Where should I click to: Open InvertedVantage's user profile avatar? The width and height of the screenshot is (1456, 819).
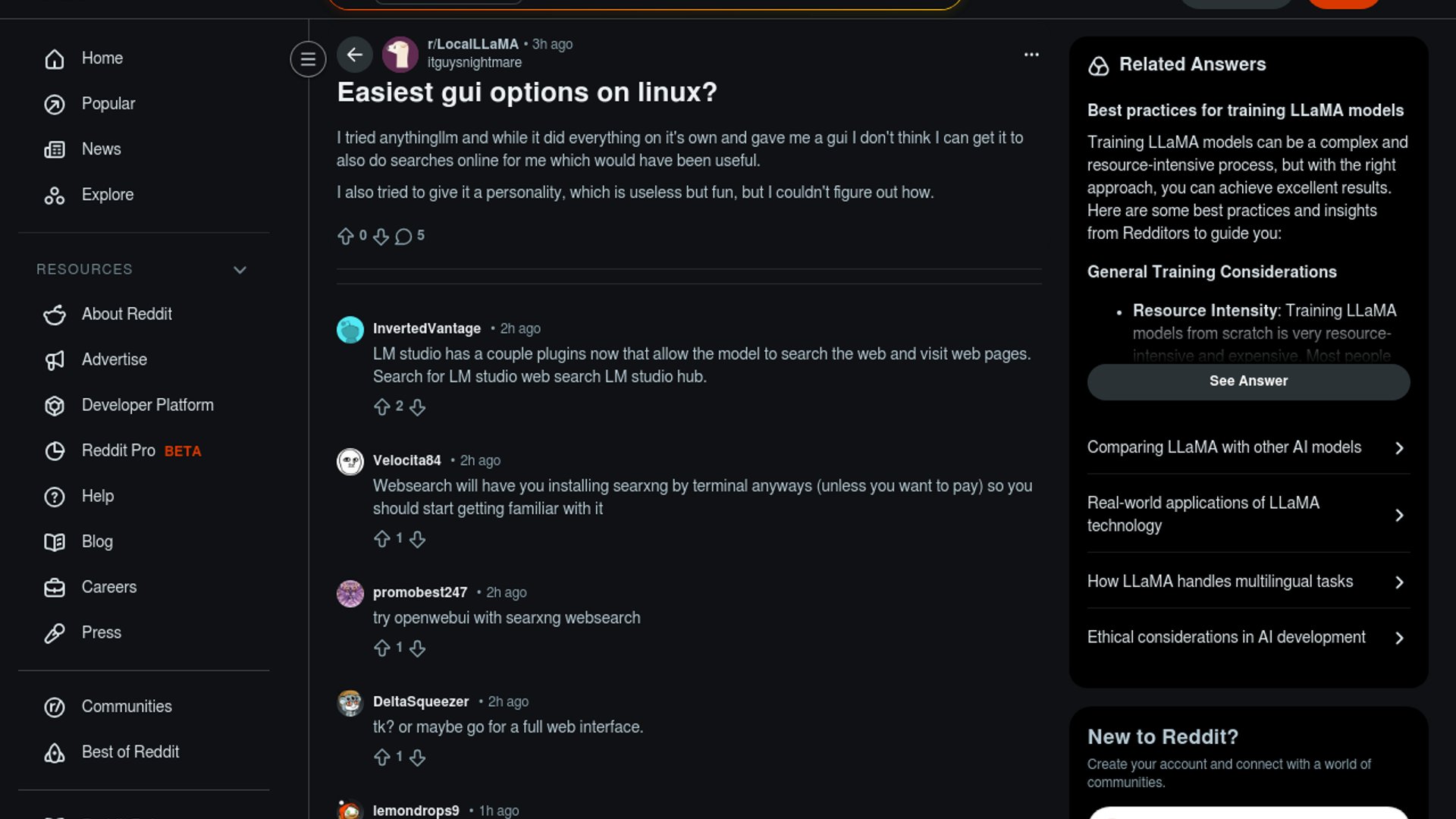(350, 330)
